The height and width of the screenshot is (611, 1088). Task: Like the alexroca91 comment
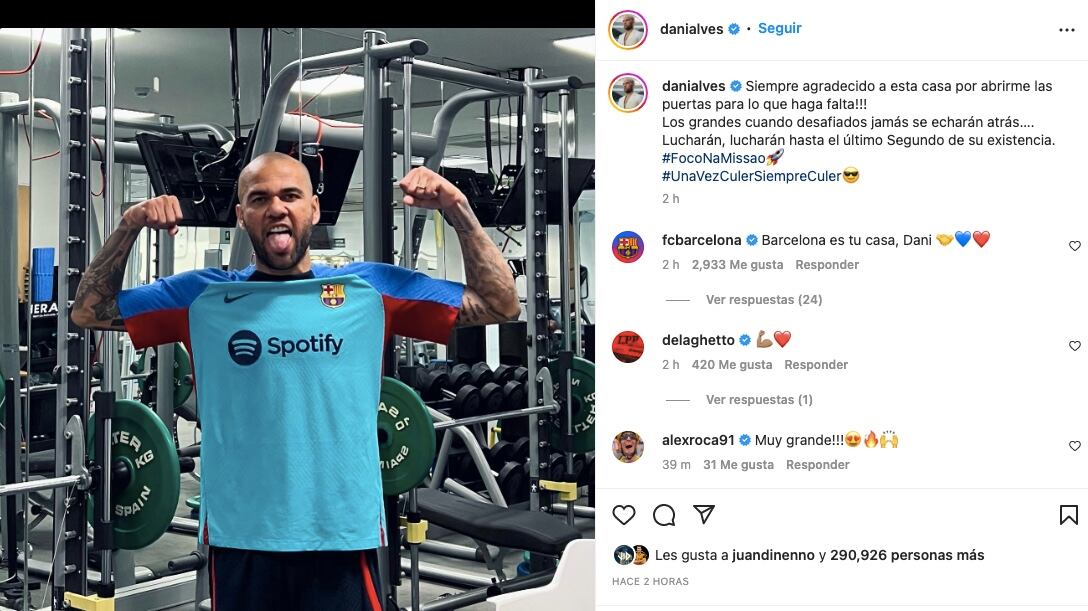[x=1075, y=445]
